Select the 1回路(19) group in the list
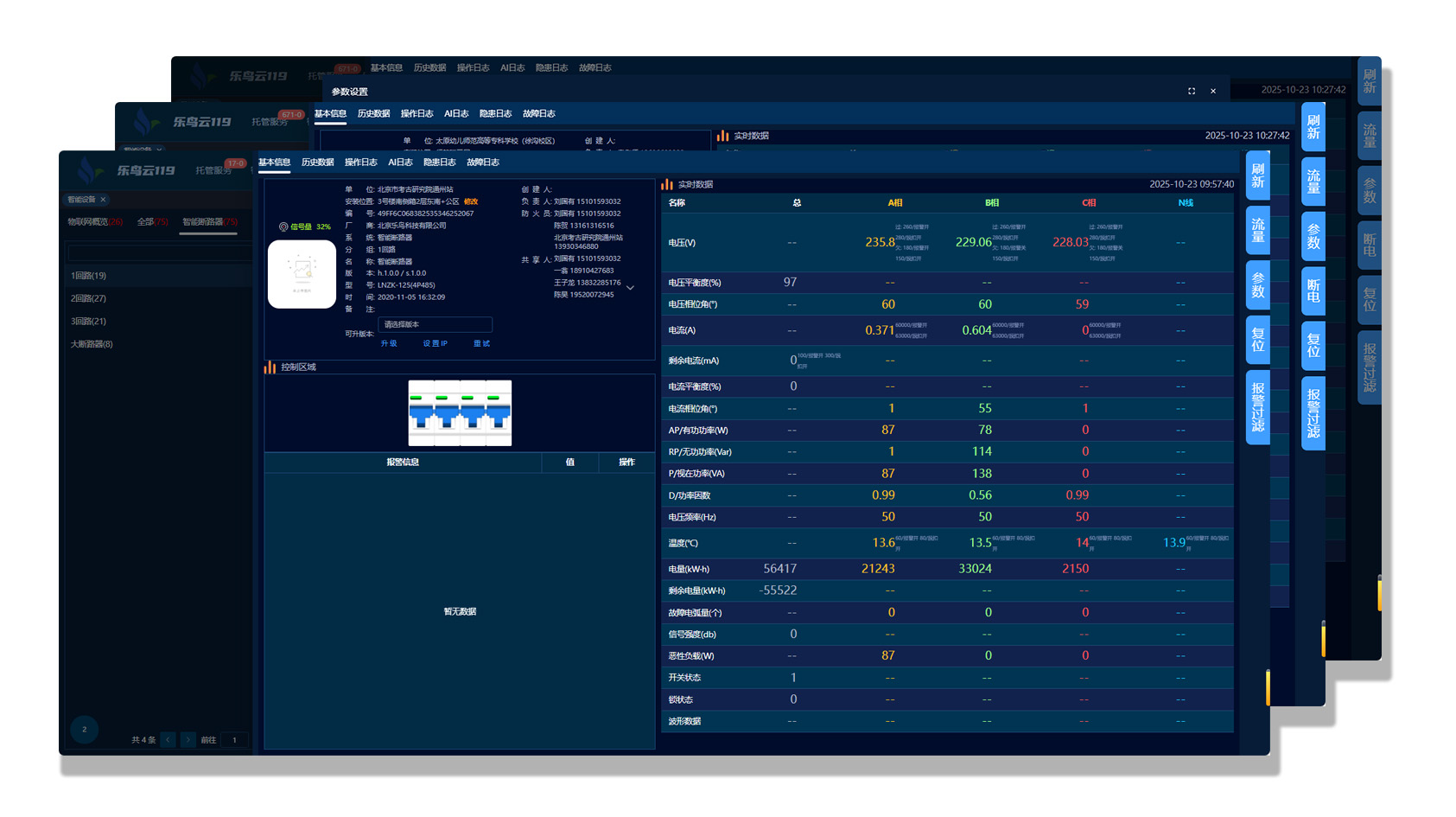Viewport: 1456px width, 817px height. 89,276
